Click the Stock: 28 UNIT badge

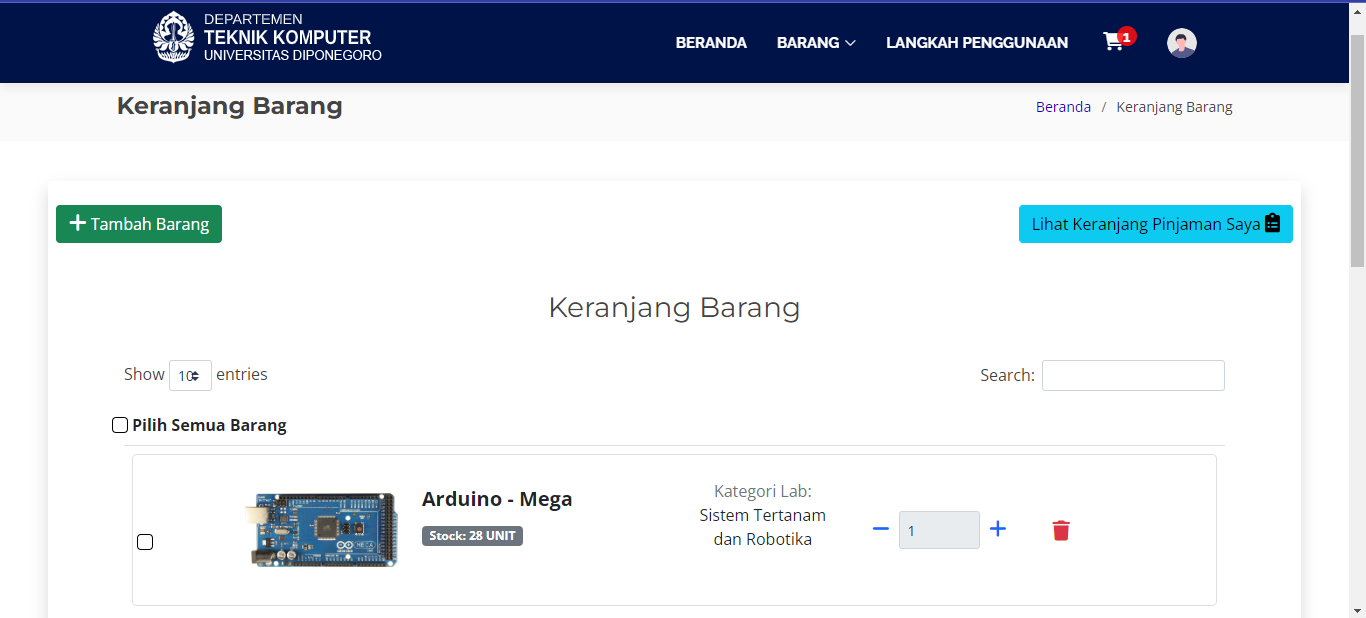coord(472,536)
